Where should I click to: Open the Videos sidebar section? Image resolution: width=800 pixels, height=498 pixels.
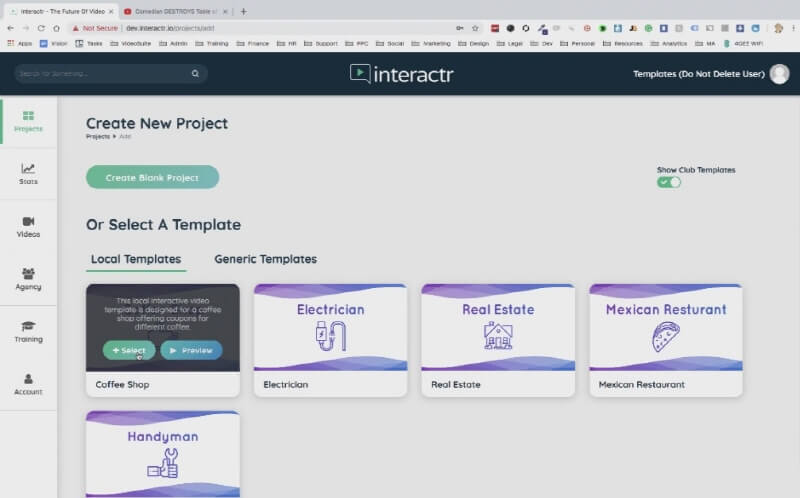click(28, 227)
